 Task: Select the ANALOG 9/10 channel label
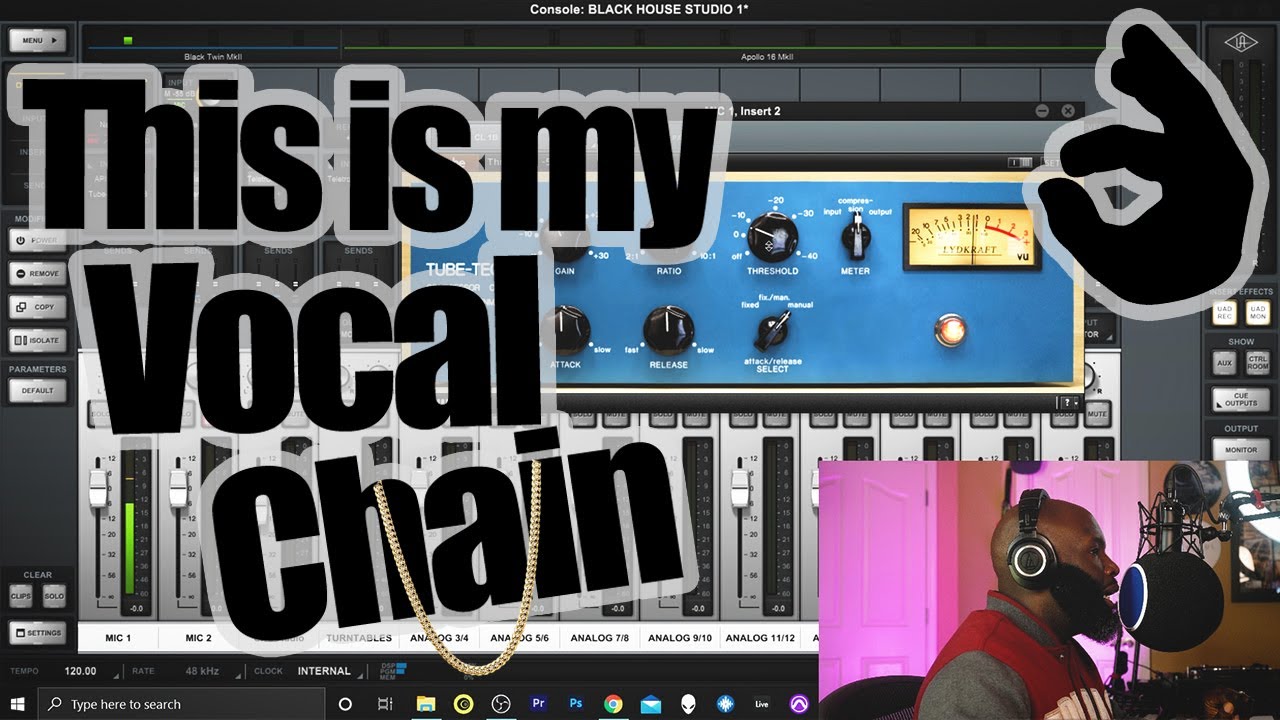pos(679,637)
